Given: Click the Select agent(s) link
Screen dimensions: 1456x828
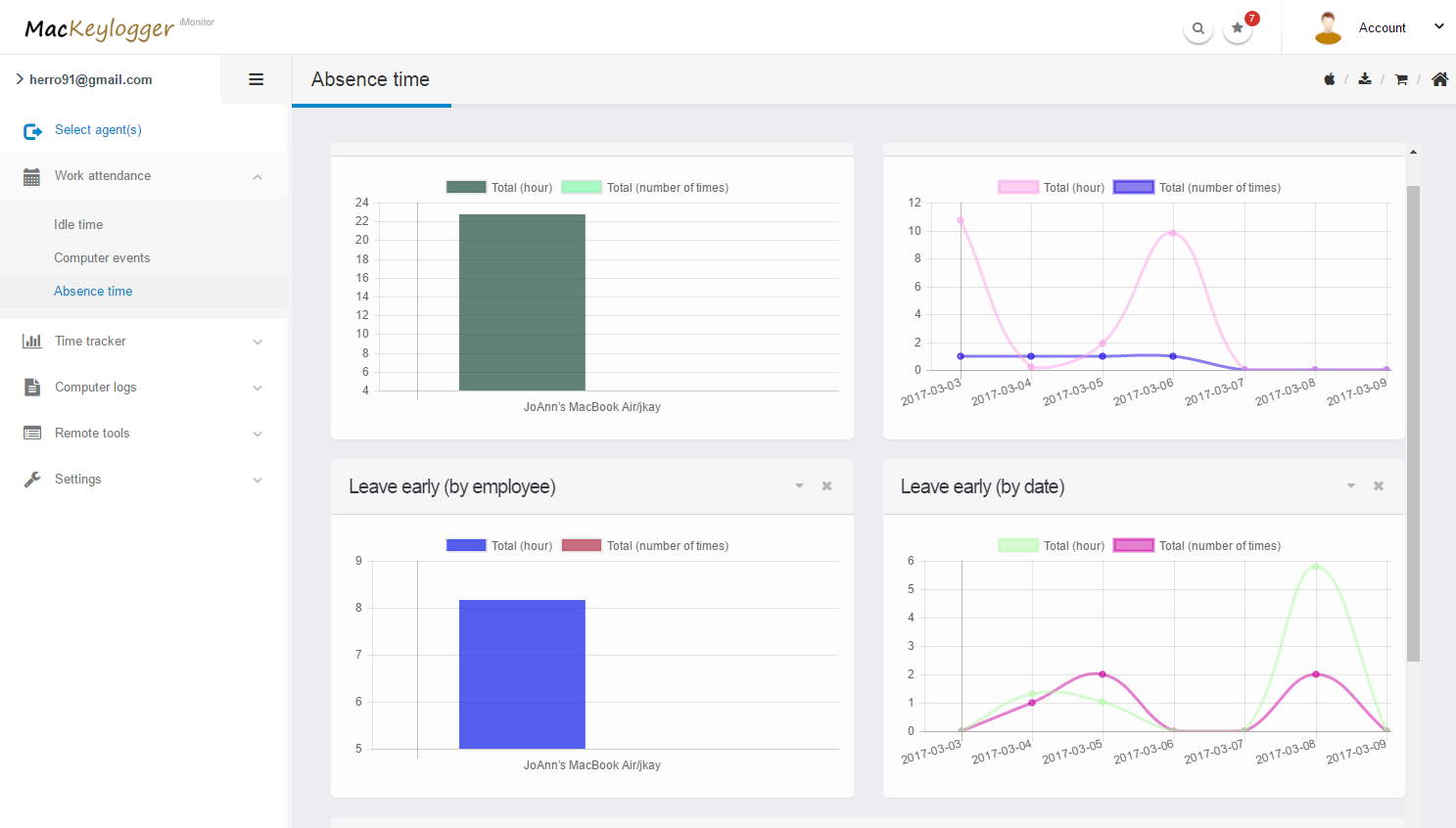Looking at the screenshot, I should pyautogui.click(x=98, y=130).
